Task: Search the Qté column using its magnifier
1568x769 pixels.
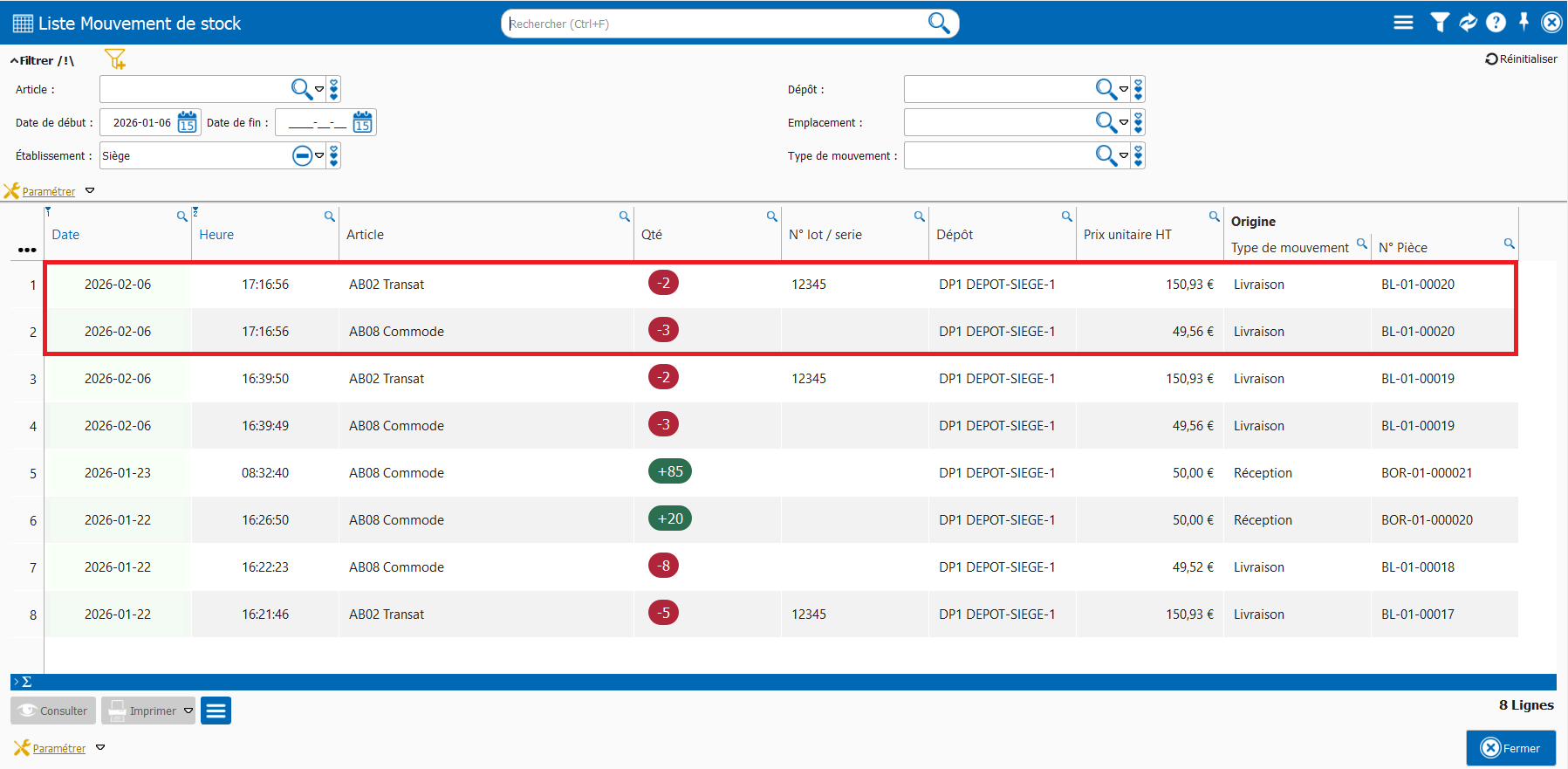Action: [771, 216]
